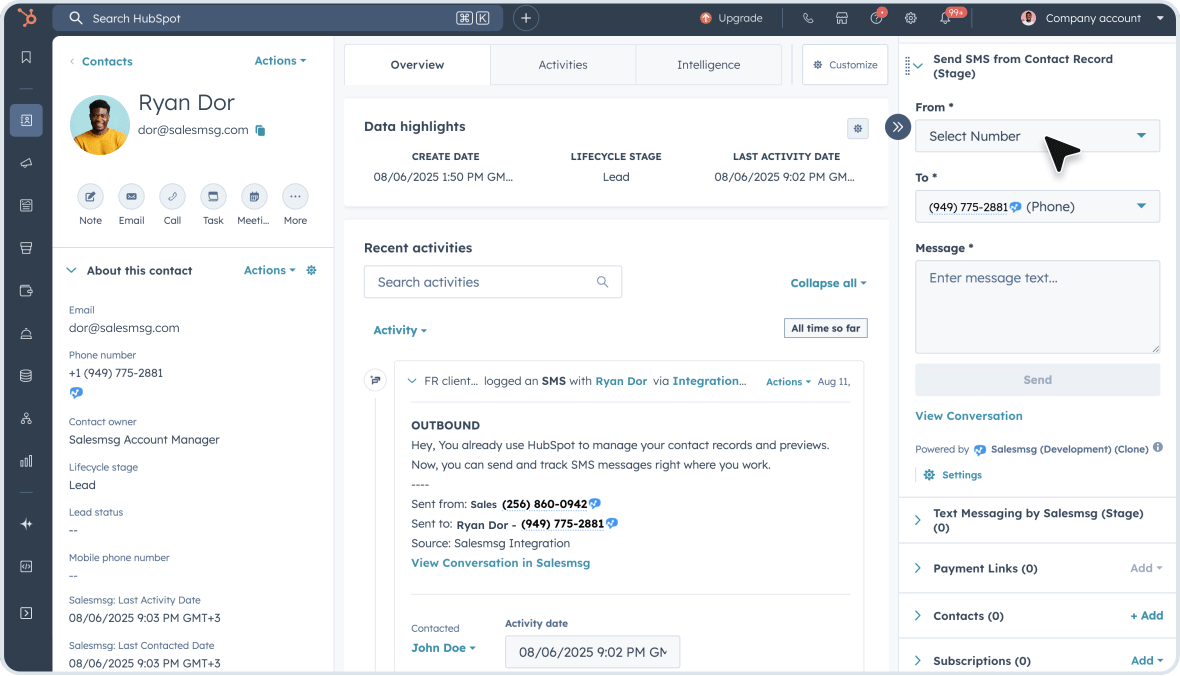Expand the Subscriptions (0) section
The image size is (1180, 676).
(x=917, y=660)
